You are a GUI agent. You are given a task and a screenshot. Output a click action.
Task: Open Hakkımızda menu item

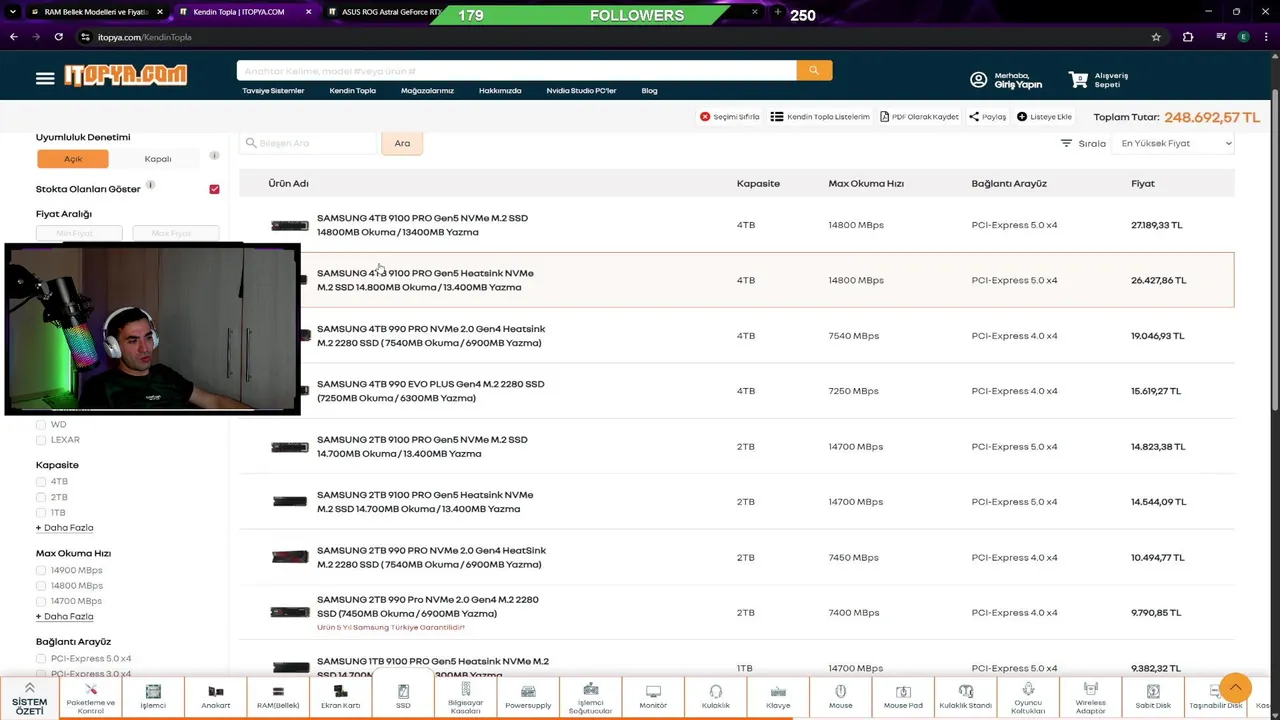pos(500,91)
